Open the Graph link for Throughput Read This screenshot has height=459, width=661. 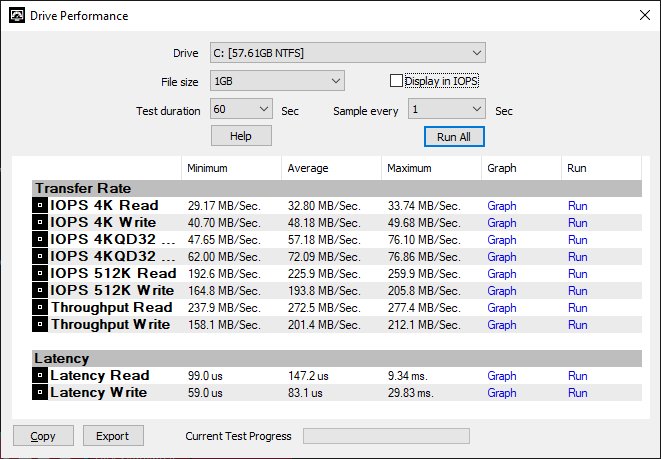click(502, 308)
